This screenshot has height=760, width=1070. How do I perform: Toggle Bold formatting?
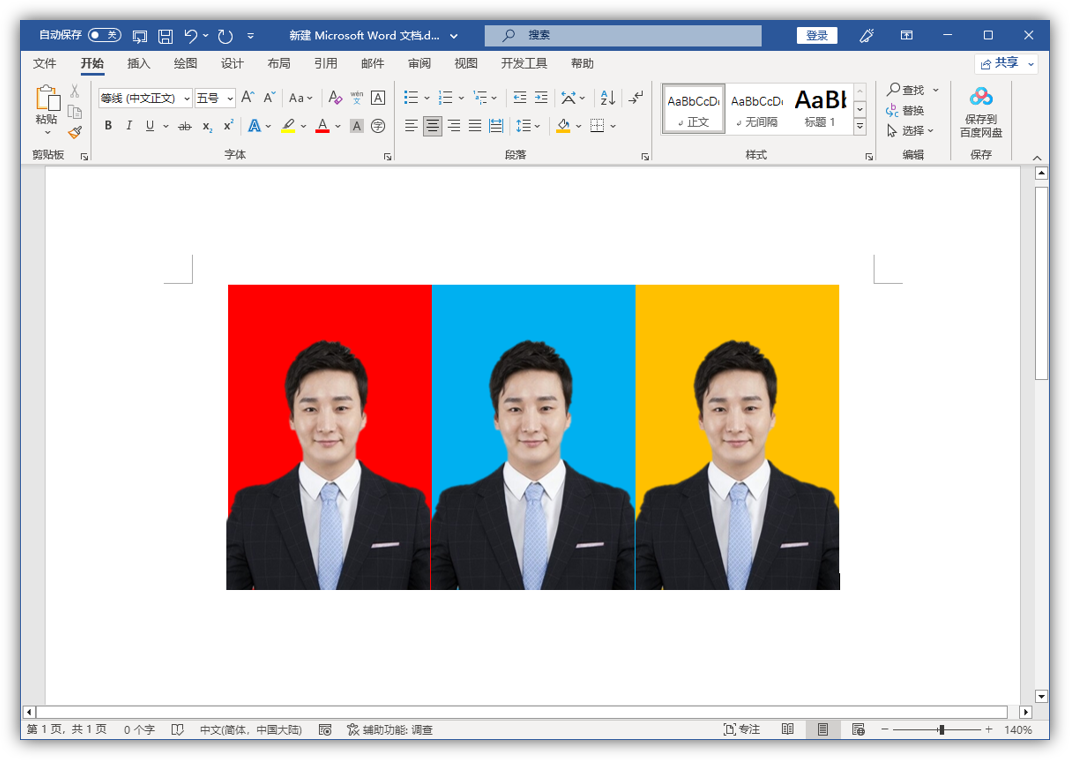[x=108, y=126]
